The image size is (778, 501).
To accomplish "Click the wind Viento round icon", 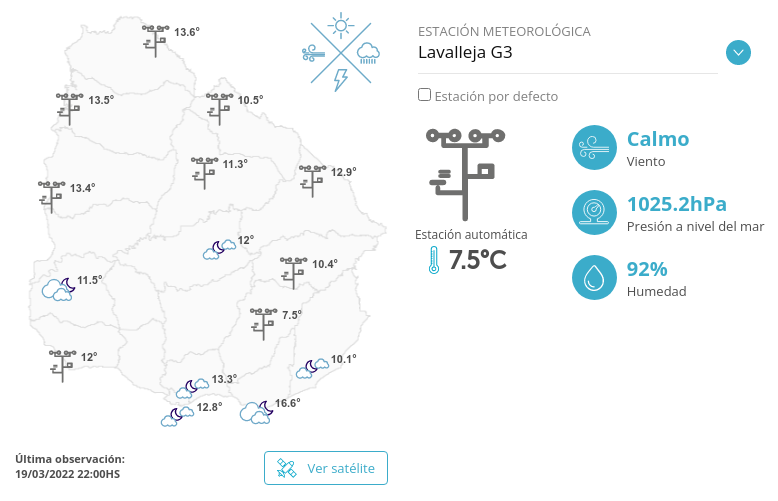I will coord(594,147).
